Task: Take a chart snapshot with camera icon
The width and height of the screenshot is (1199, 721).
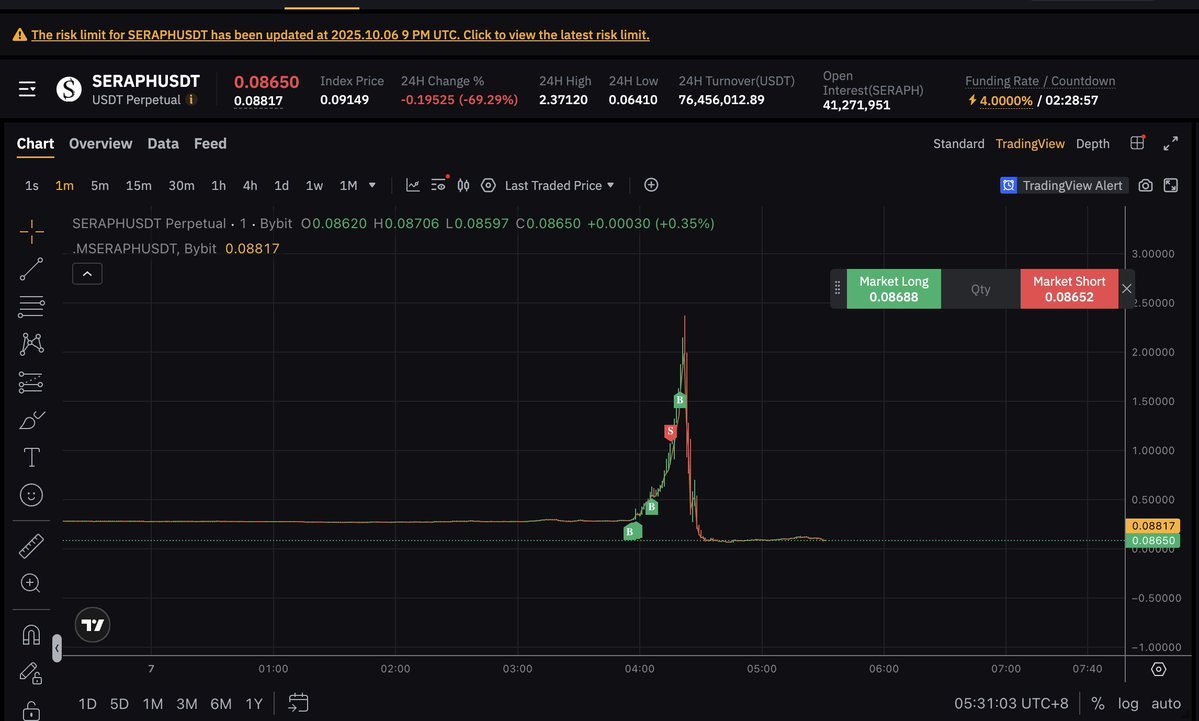Action: pos(1145,185)
